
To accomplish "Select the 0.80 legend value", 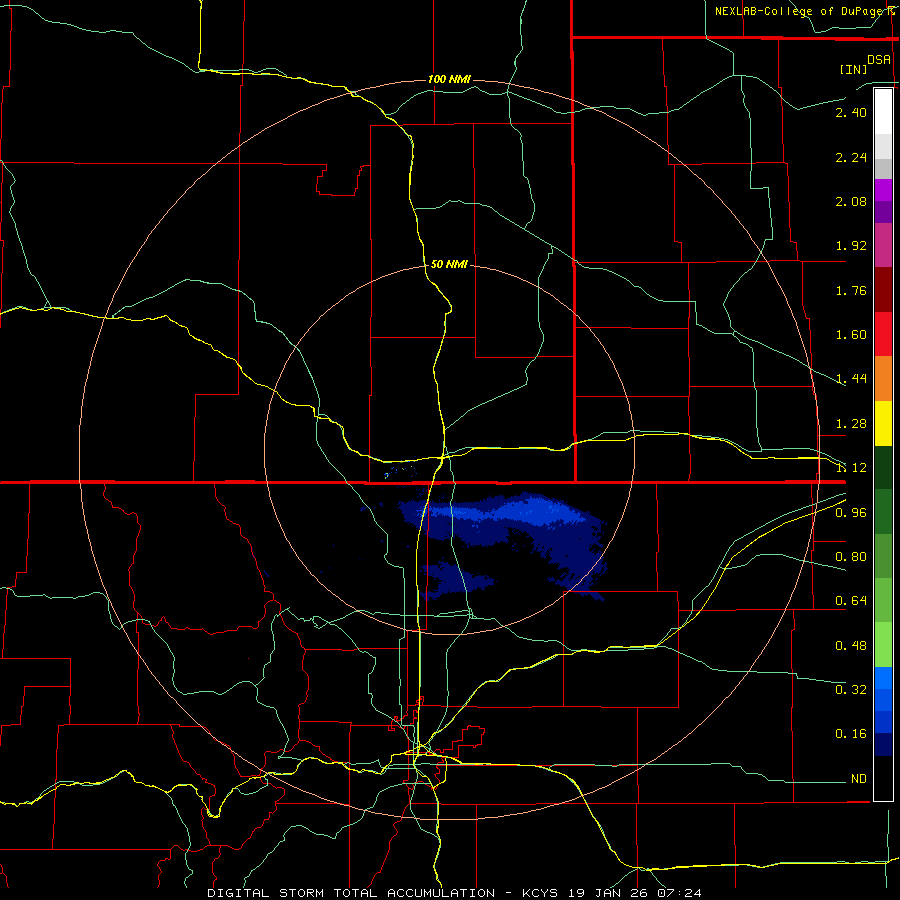I will [851, 557].
